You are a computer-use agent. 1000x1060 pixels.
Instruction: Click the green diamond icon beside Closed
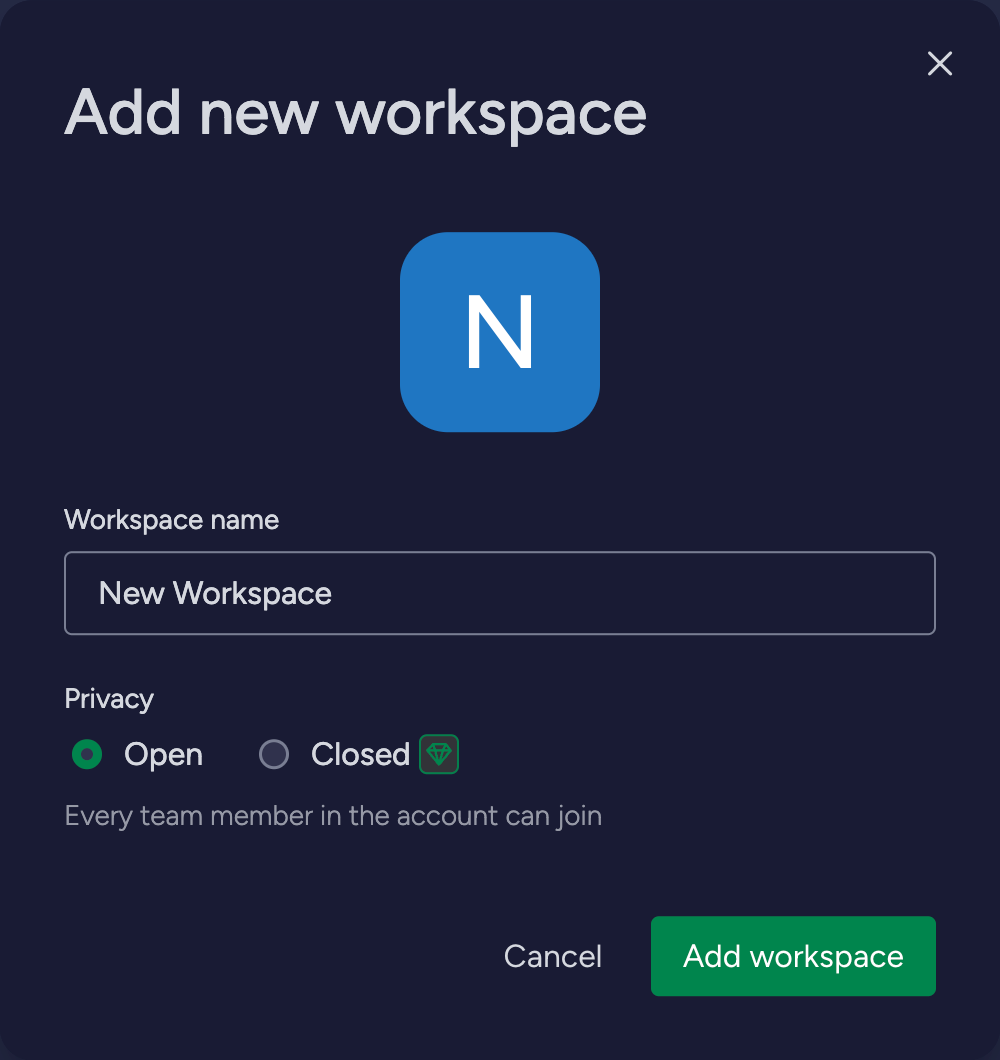[439, 754]
